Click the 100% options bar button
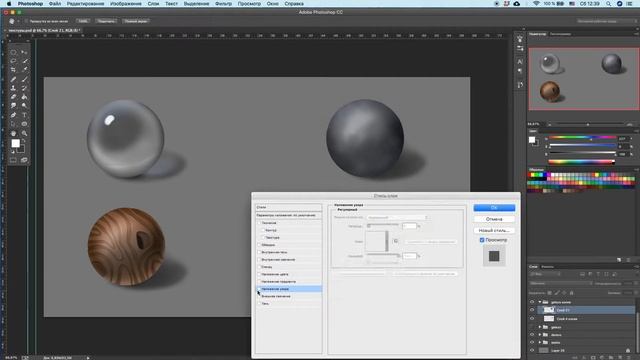Image resolution: width=640 pixels, height=360 pixels. 83,21
